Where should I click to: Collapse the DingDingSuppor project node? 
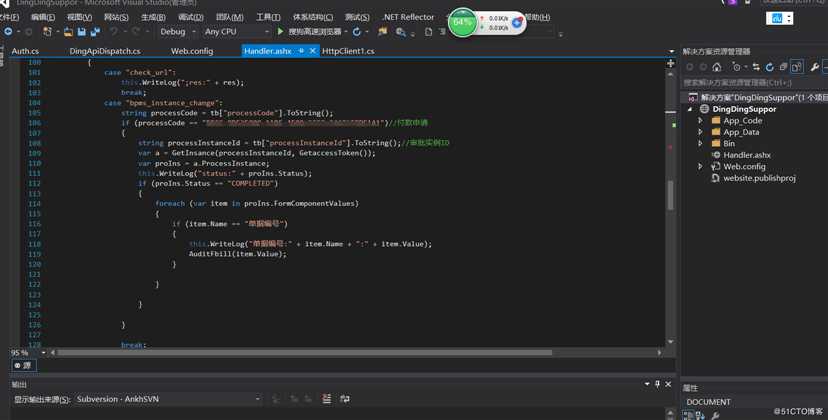coord(690,109)
